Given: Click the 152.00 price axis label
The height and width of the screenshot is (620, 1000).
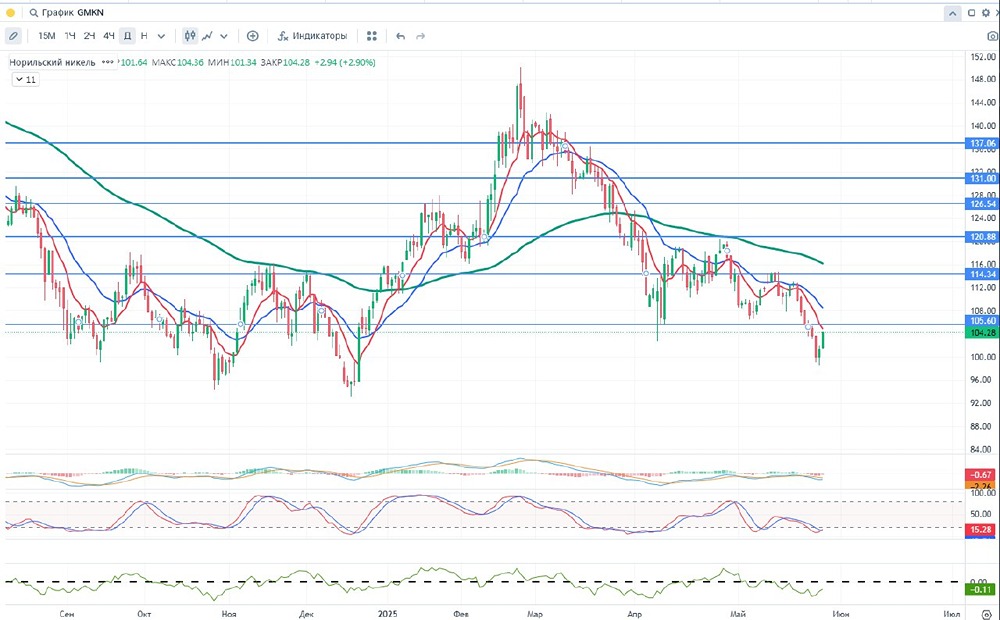Looking at the screenshot, I should click(983, 57).
